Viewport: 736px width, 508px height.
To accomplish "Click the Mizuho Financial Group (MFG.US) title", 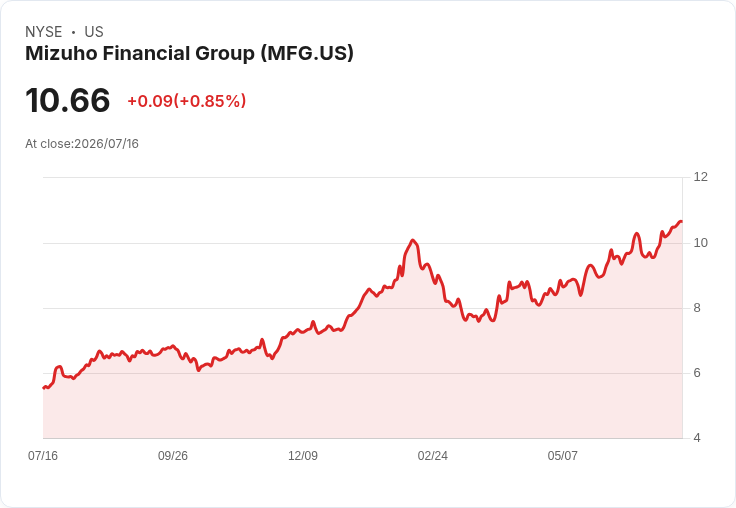I will 189,54.
